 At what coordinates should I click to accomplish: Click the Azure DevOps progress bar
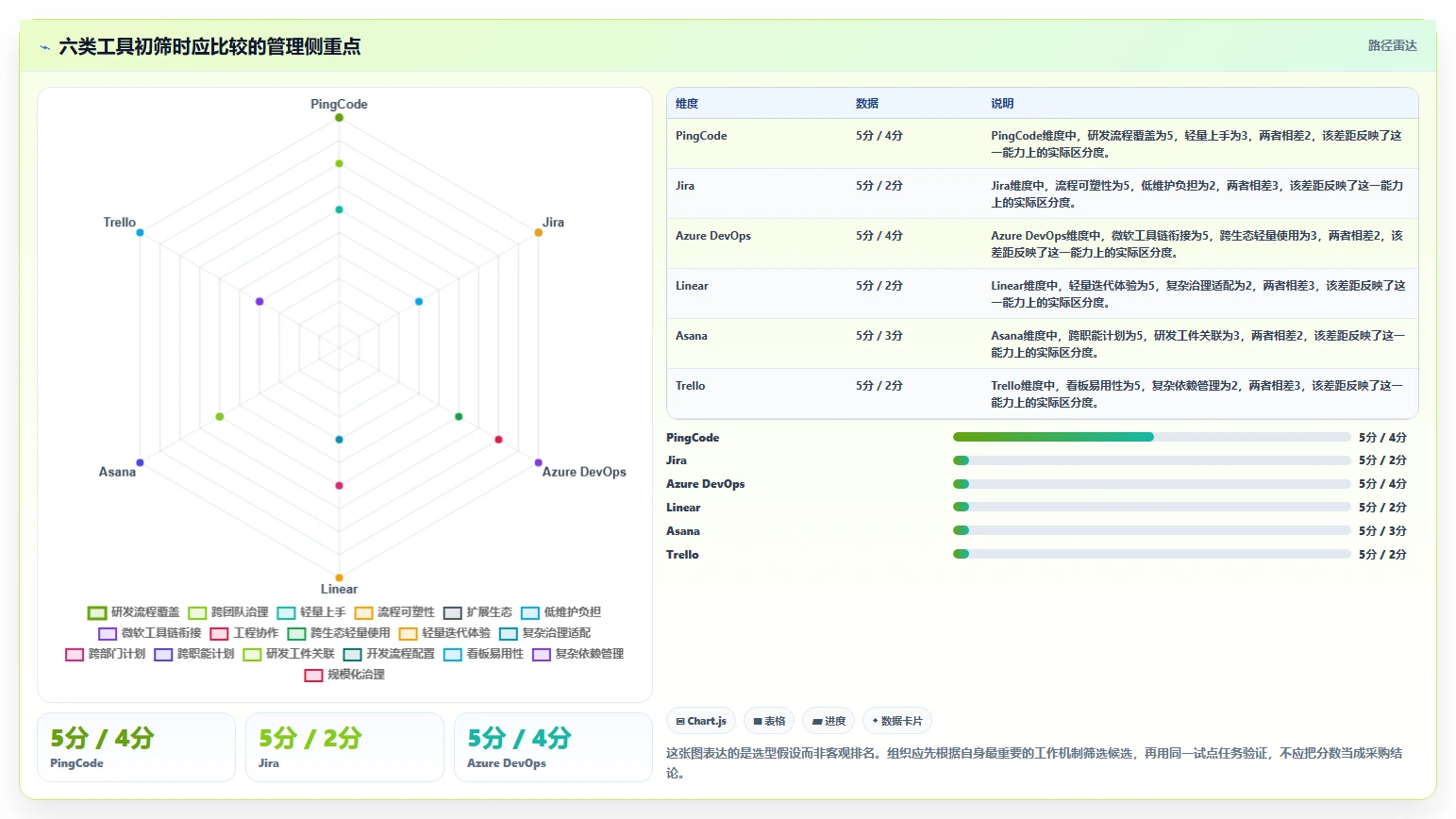1151,484
